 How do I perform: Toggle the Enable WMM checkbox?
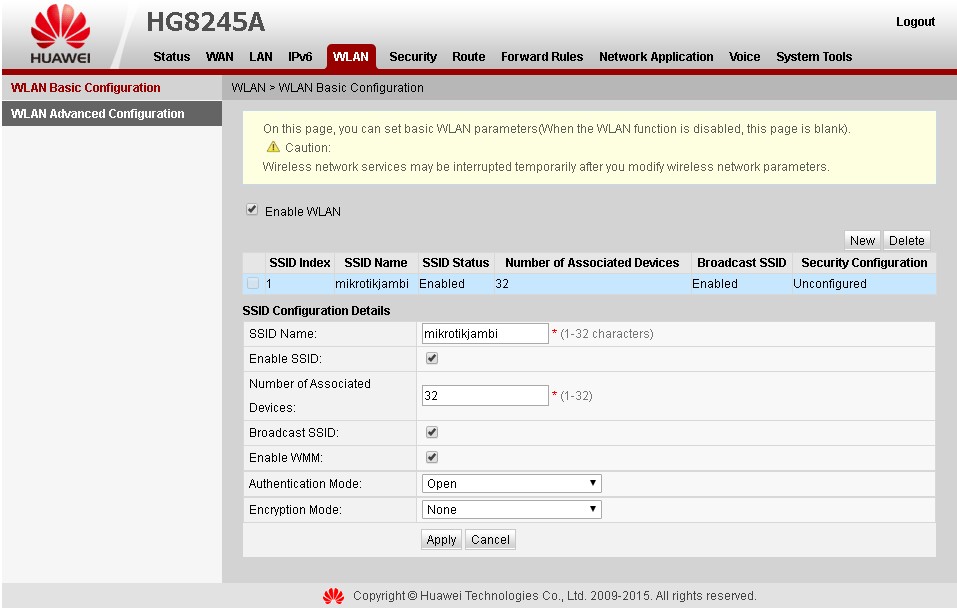(x=432, y=457)
